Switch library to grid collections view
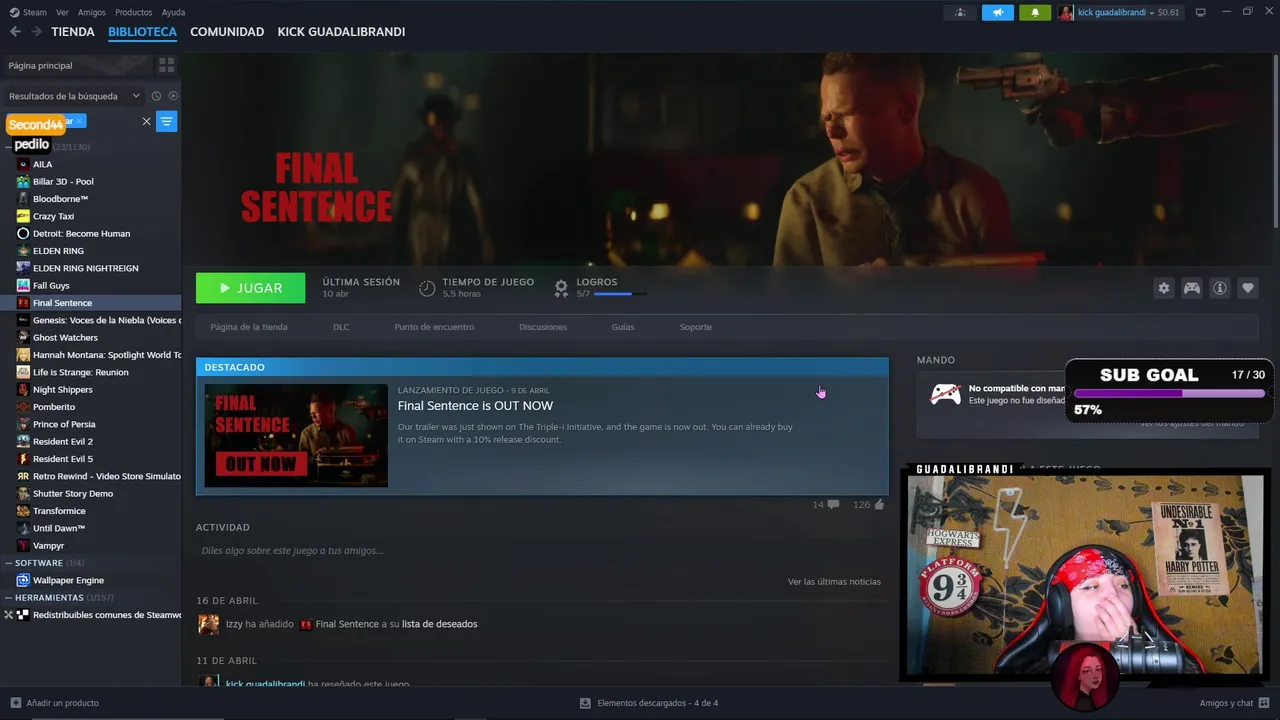The width and height of the screenshot is (1280, 720). (x=166, y=65)
